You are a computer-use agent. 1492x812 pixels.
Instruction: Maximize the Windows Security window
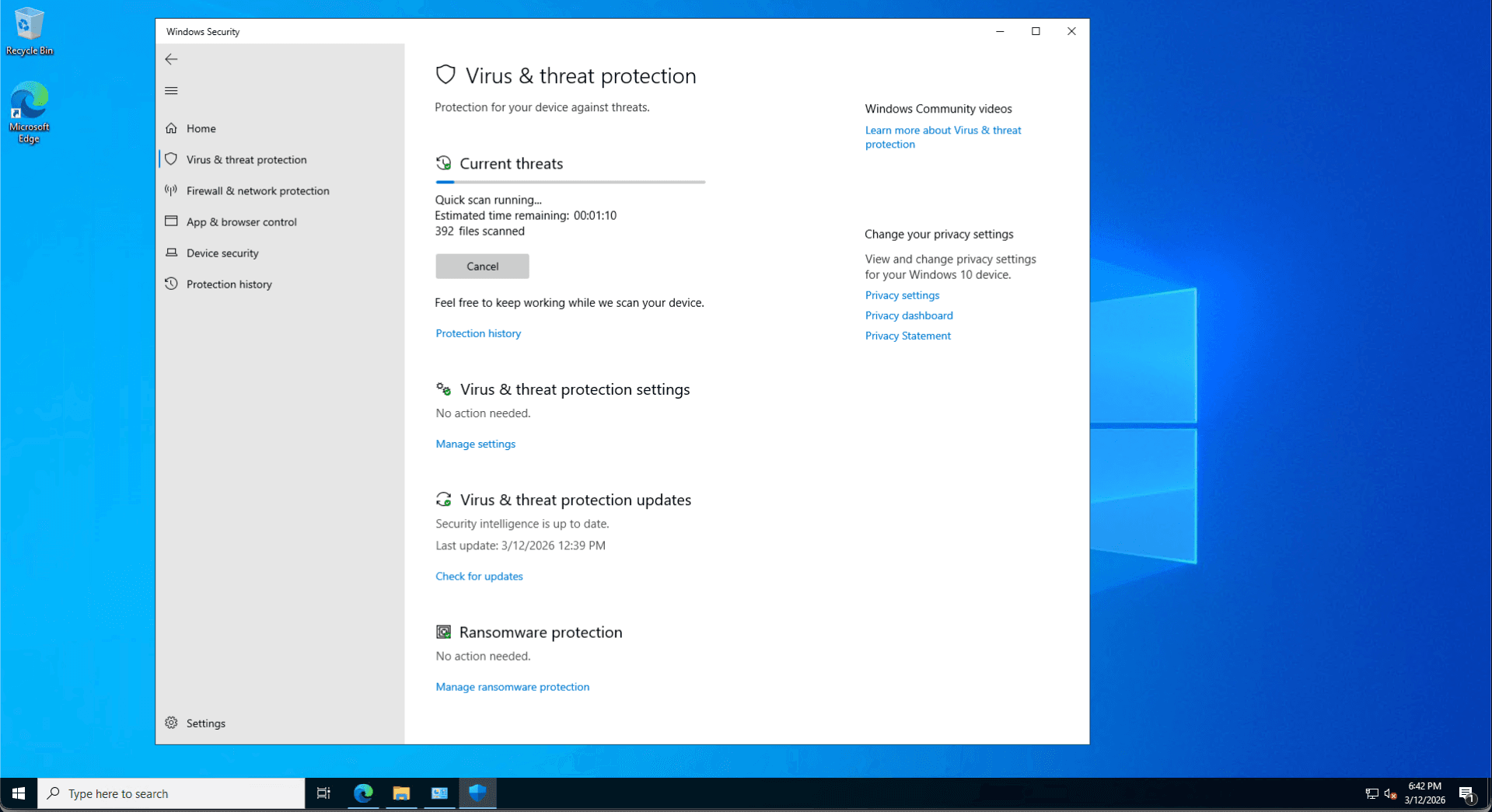click(1036, 31)
